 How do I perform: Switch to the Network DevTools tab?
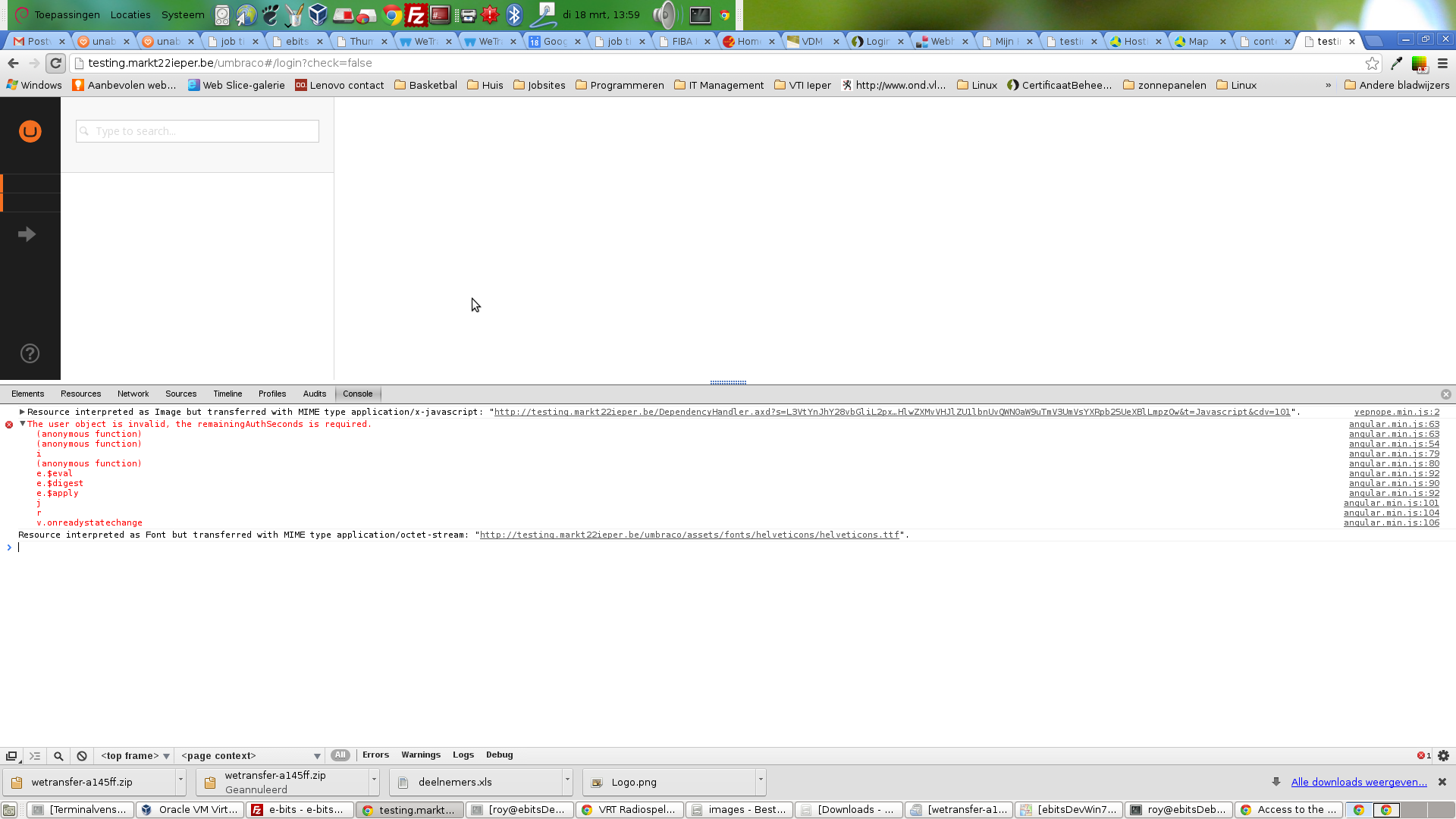[133, 394]
